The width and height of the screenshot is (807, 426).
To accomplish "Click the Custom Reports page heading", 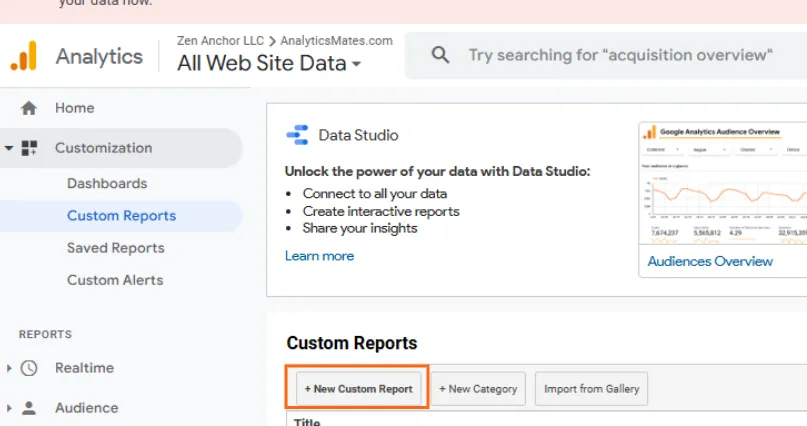I will tap(352, 343).
